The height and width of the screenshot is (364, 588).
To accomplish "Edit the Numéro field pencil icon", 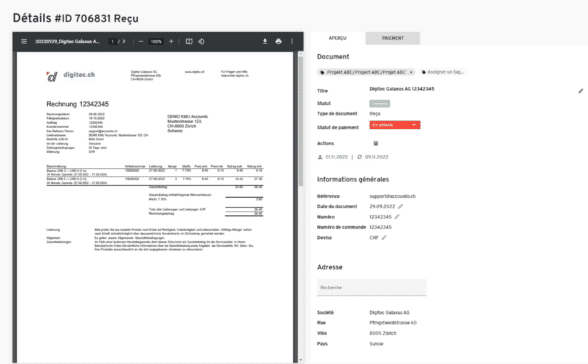I will pos(397,217).
